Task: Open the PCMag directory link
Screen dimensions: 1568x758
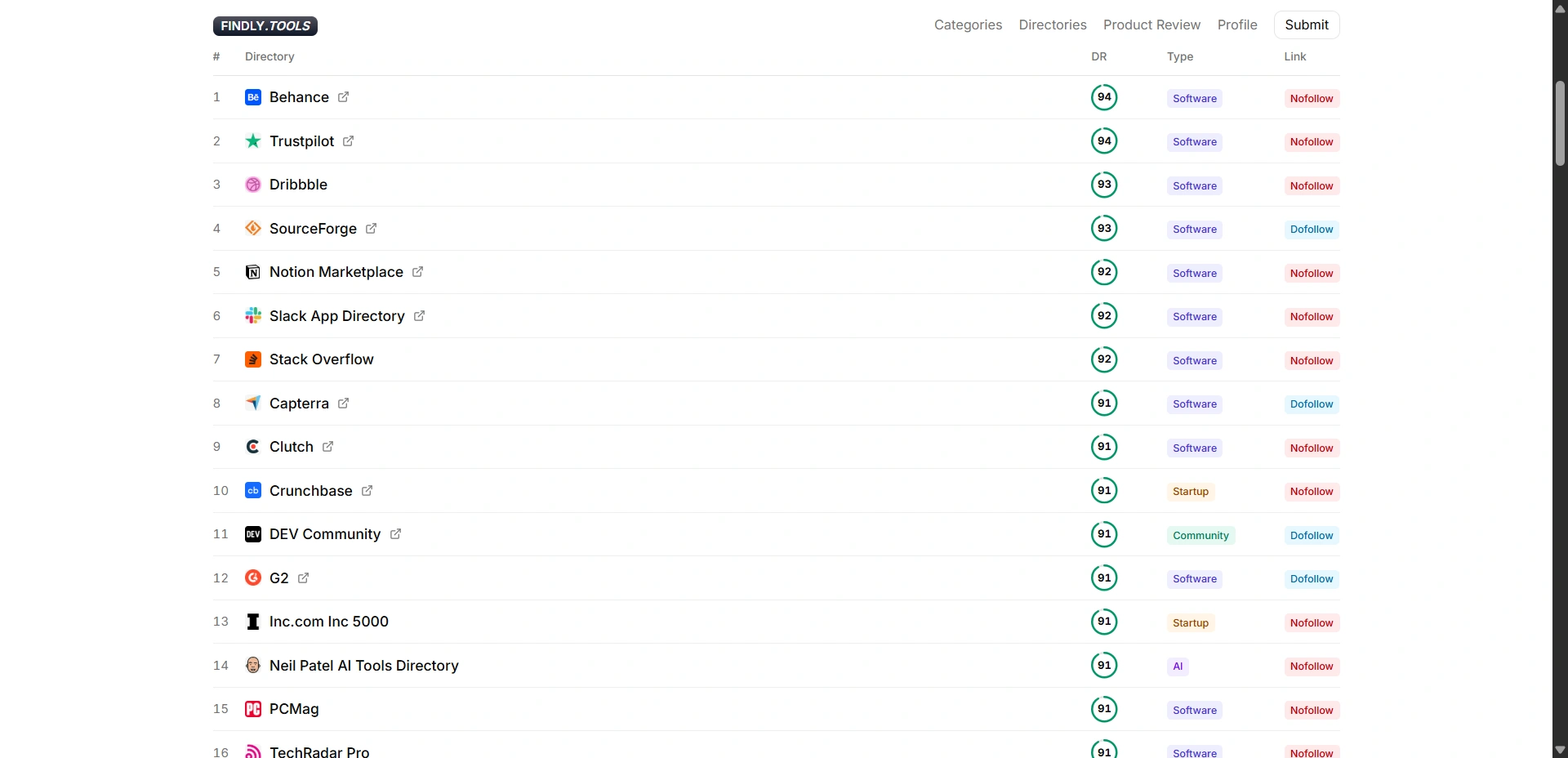Action: (294, 709)
